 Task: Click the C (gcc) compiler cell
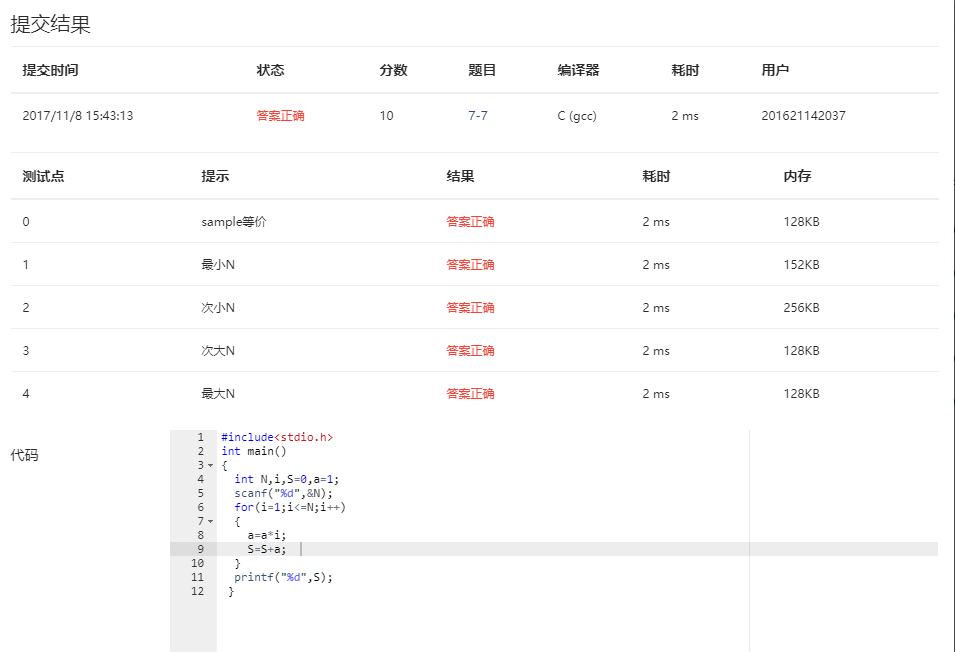click(x=577, y=116)
